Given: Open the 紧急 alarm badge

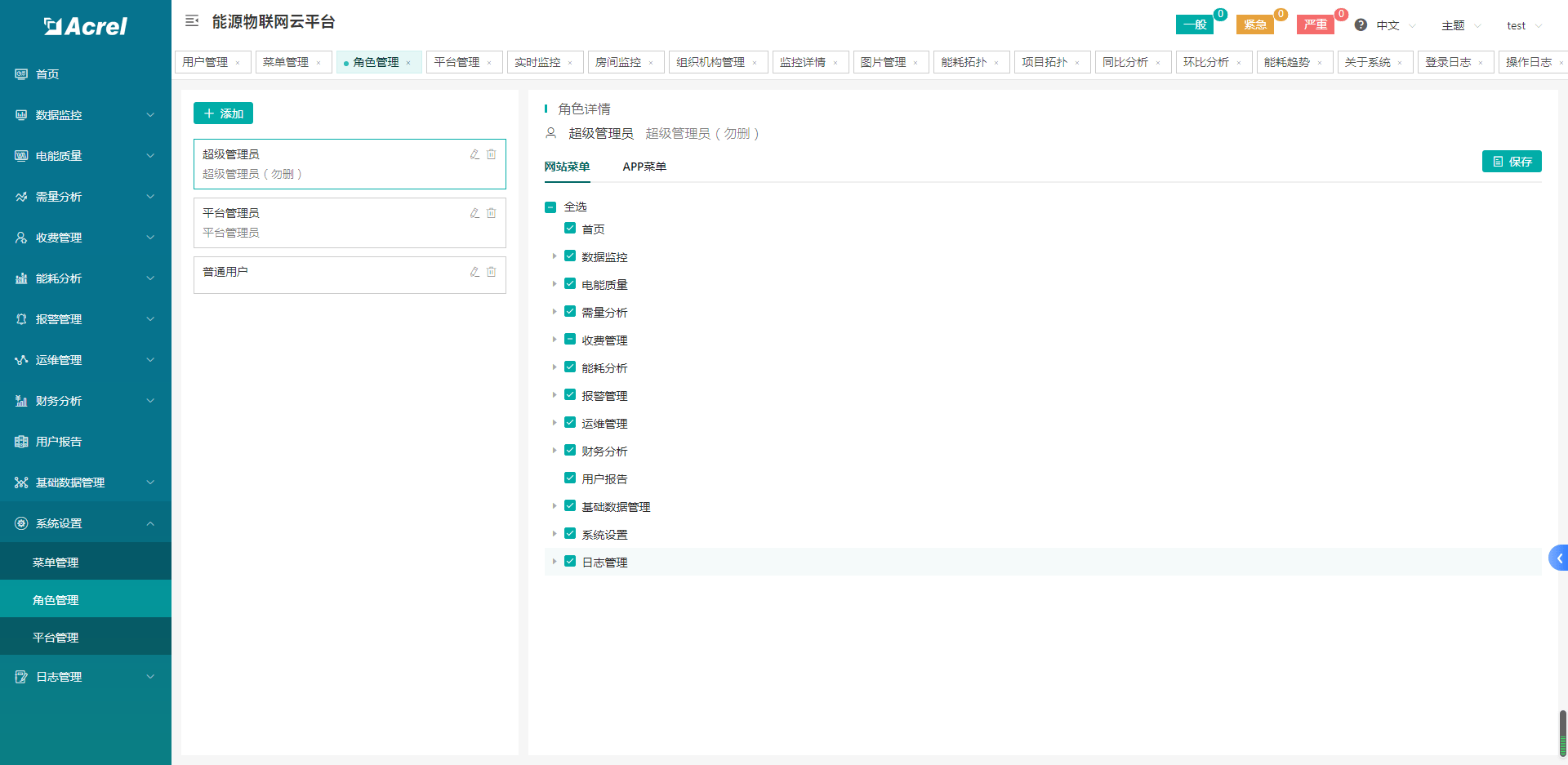Looking at the screenshot, I should tap(1255, 24).
